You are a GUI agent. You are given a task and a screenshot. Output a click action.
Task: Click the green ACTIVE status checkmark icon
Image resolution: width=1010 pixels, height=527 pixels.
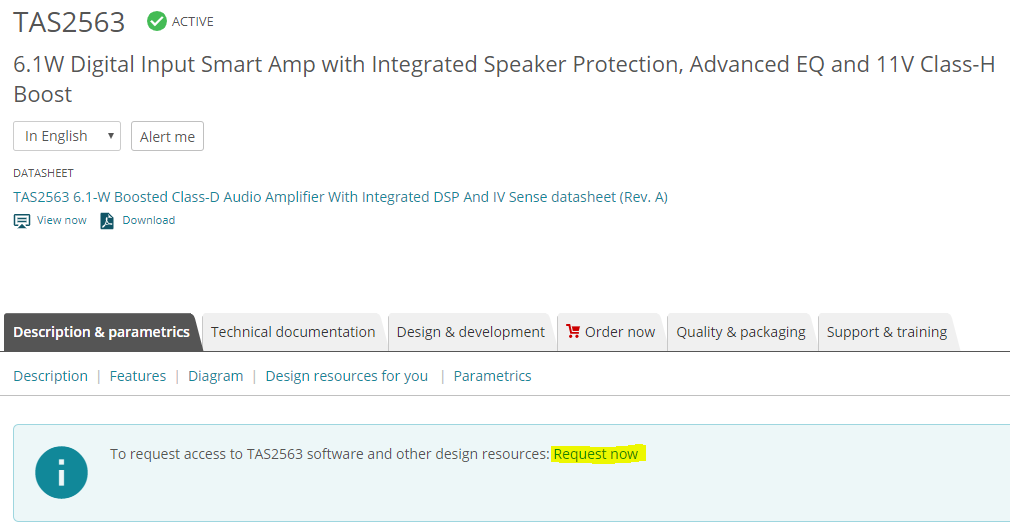coord(157,21)
